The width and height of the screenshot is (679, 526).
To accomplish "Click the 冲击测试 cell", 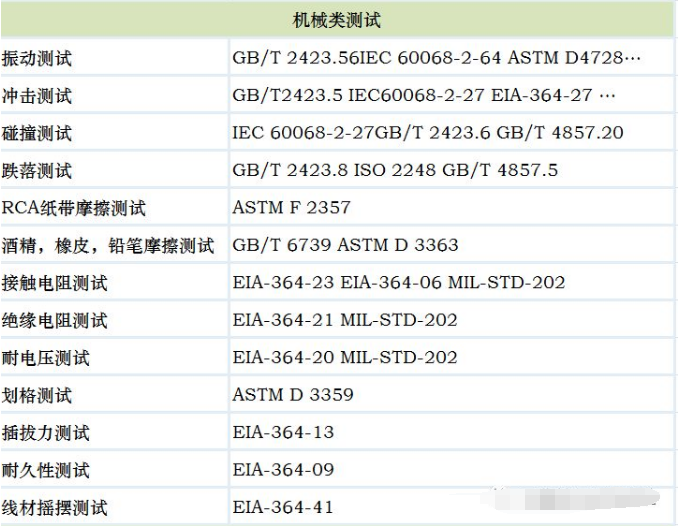I will pyautogui.click(x=37, y=97).
